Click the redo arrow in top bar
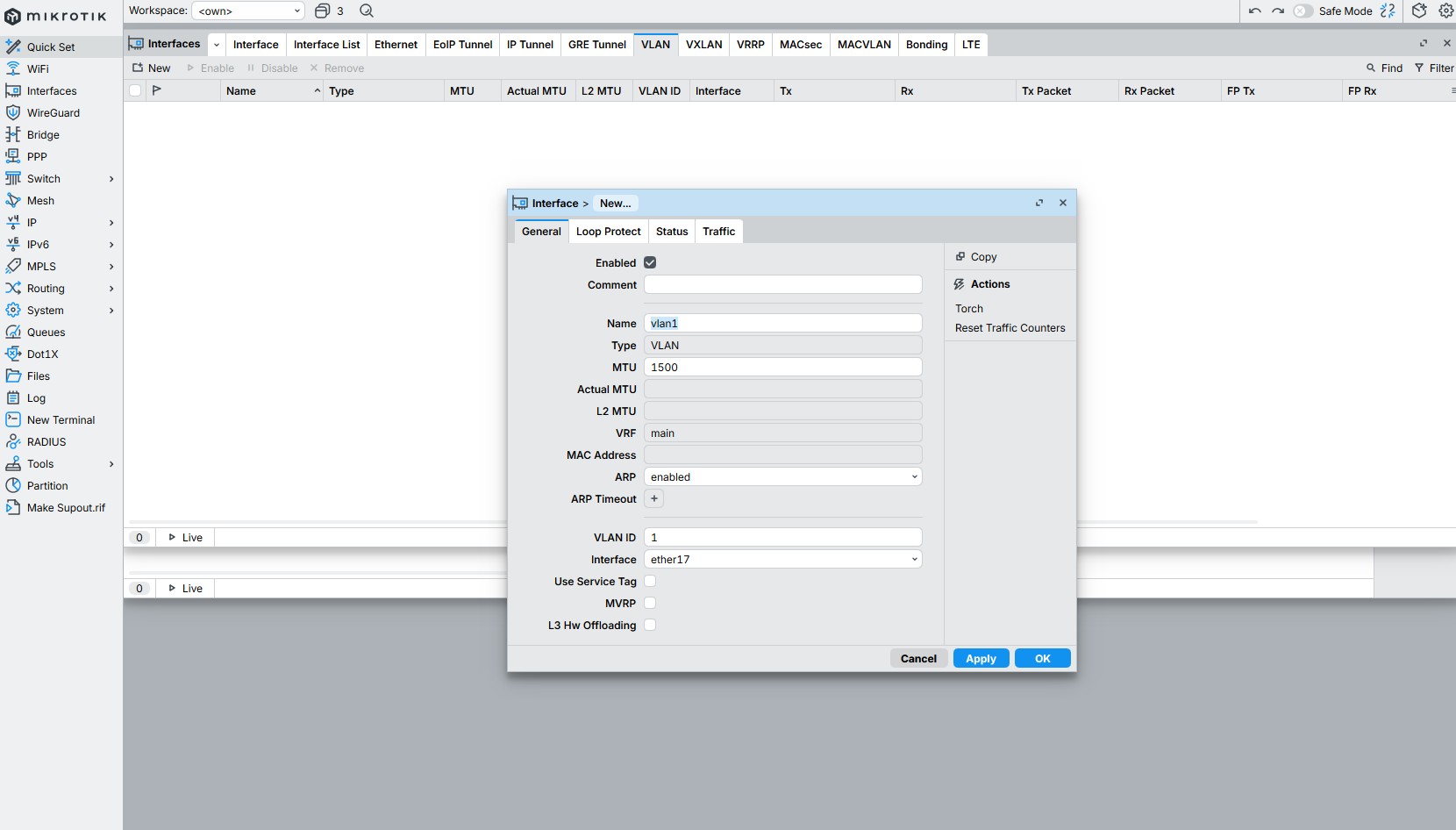 (x=1278, y=11)
